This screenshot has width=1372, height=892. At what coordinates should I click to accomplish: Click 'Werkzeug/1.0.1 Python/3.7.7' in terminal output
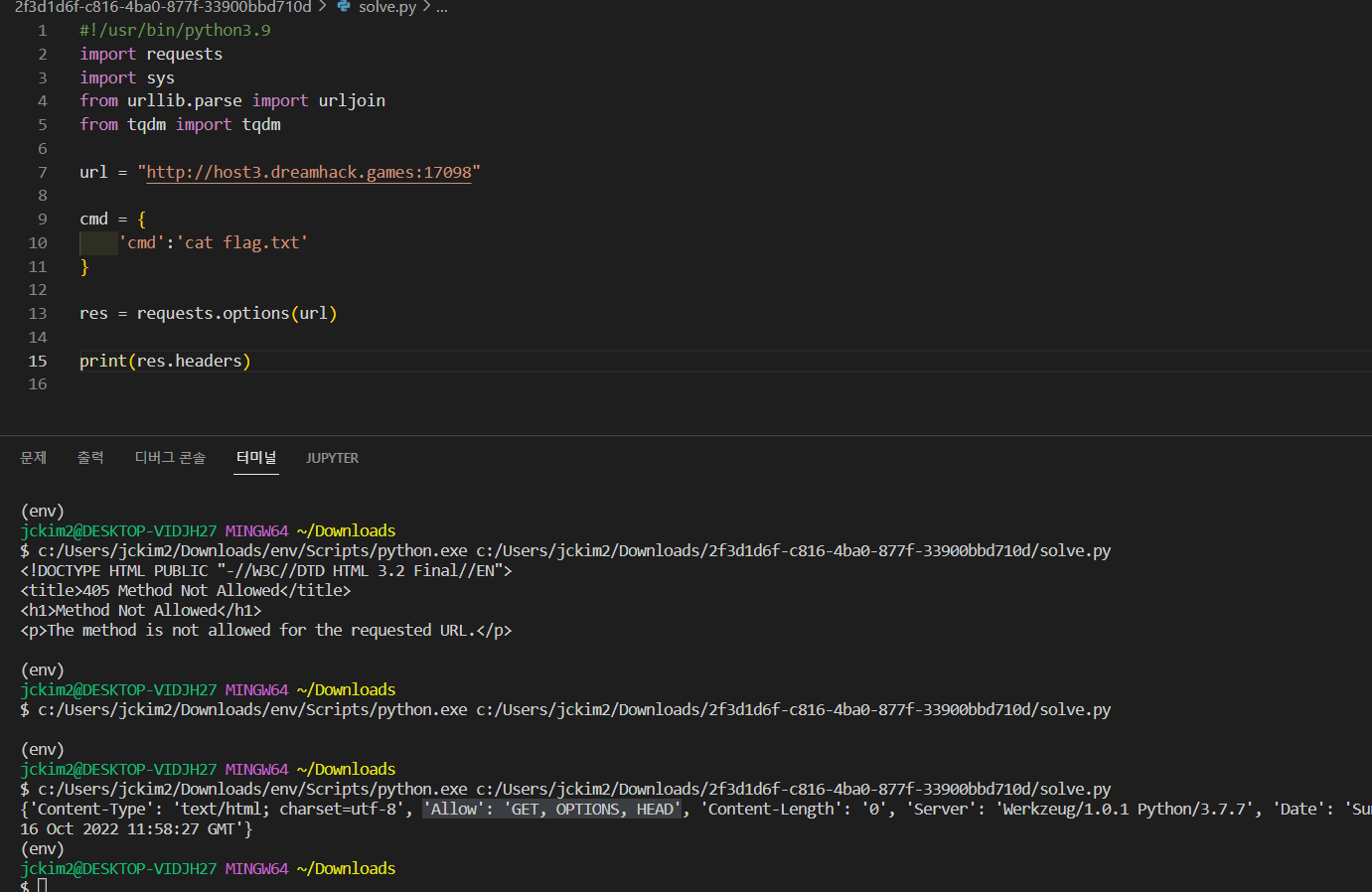[x=1122, y=810]
